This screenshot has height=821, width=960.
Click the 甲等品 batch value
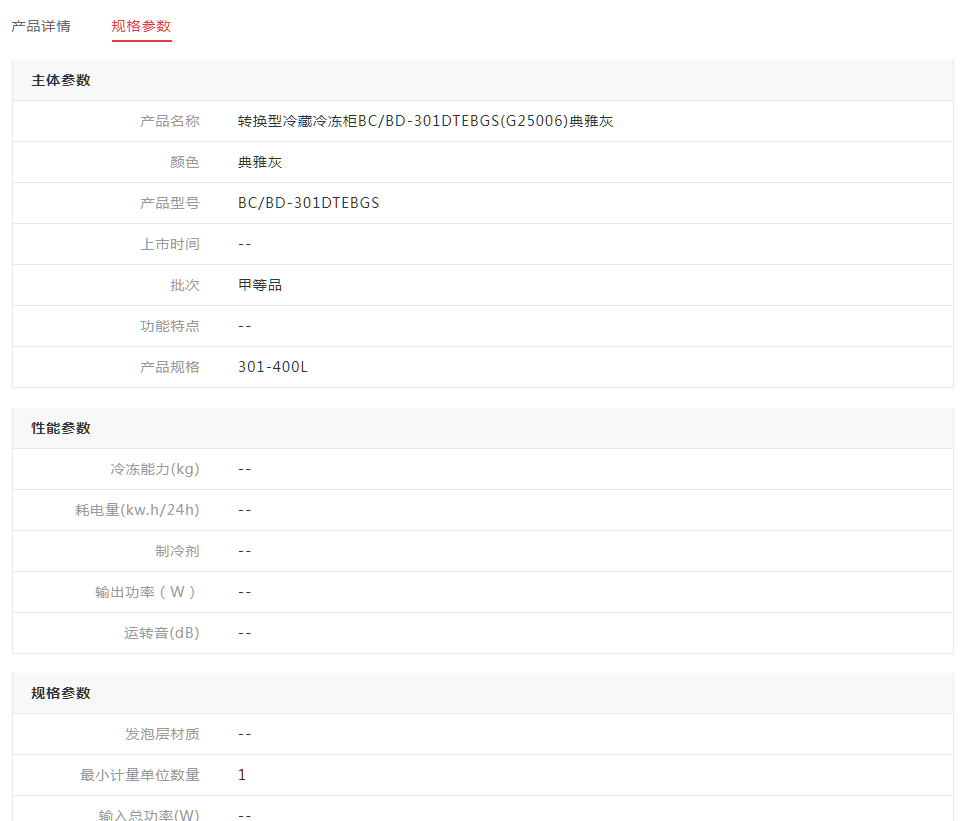pyautogui.click(x=260, y=285)
